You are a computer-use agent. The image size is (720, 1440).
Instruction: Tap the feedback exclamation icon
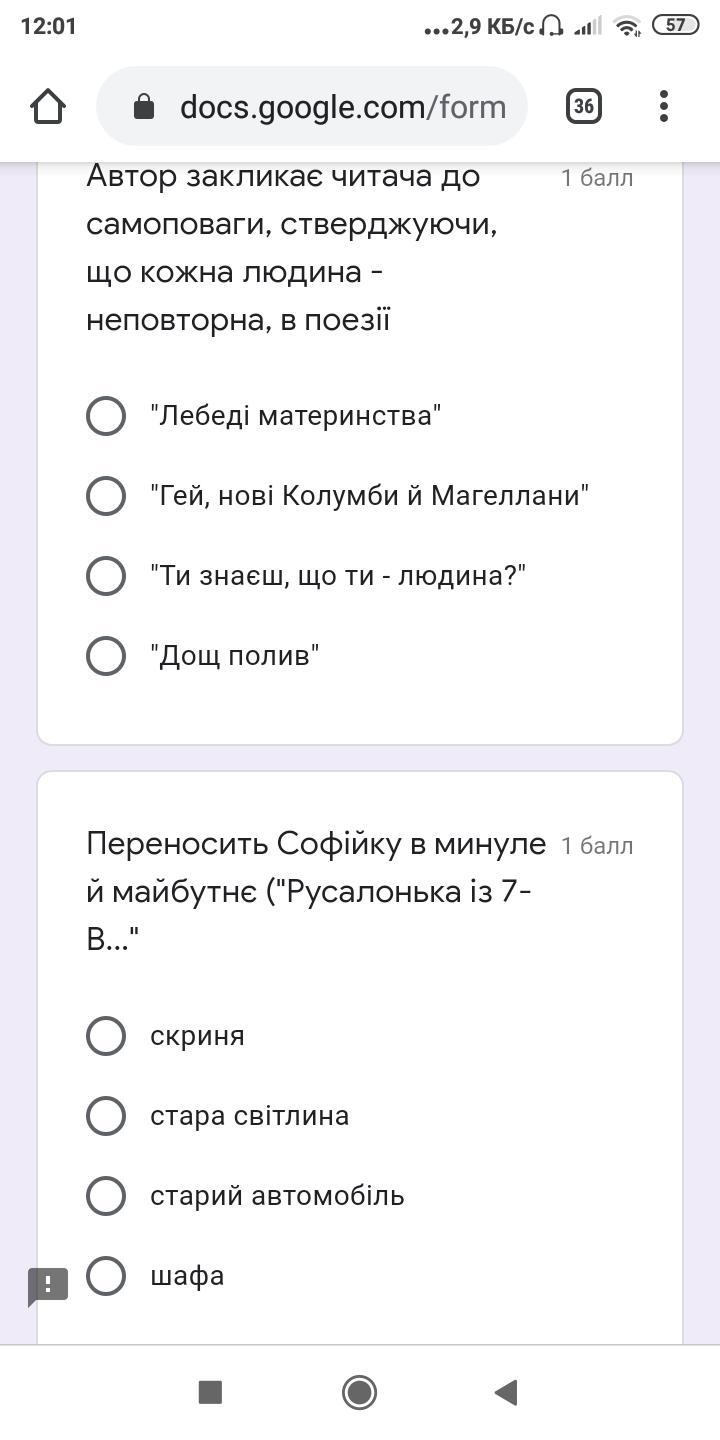[x=48, y=1286]
